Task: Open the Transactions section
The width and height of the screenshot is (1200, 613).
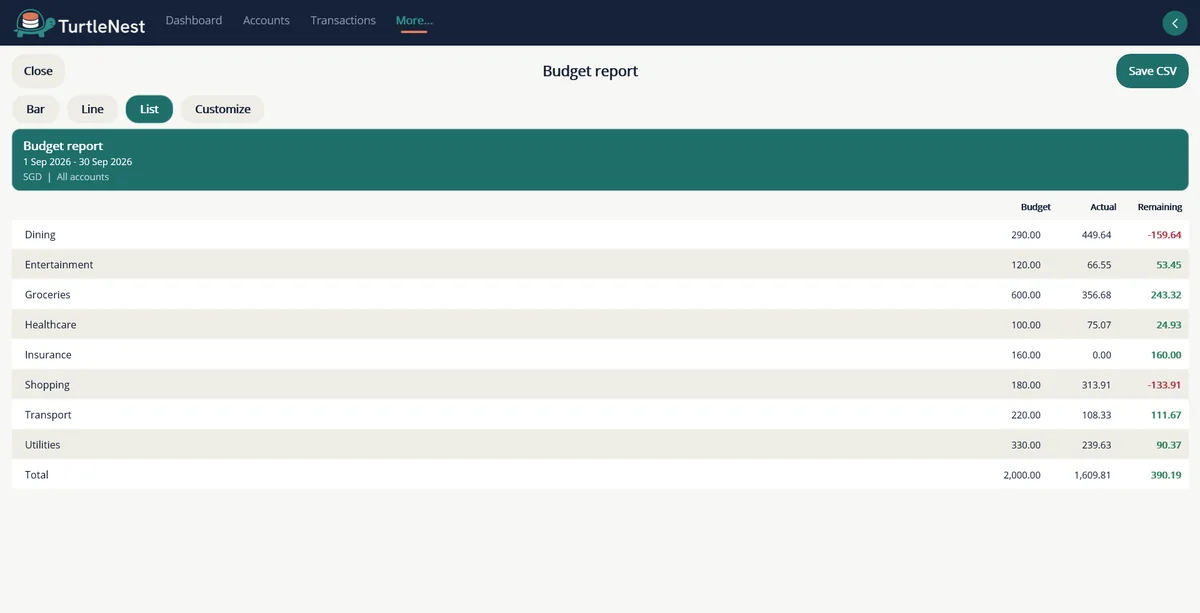Action: click(343, 20)
